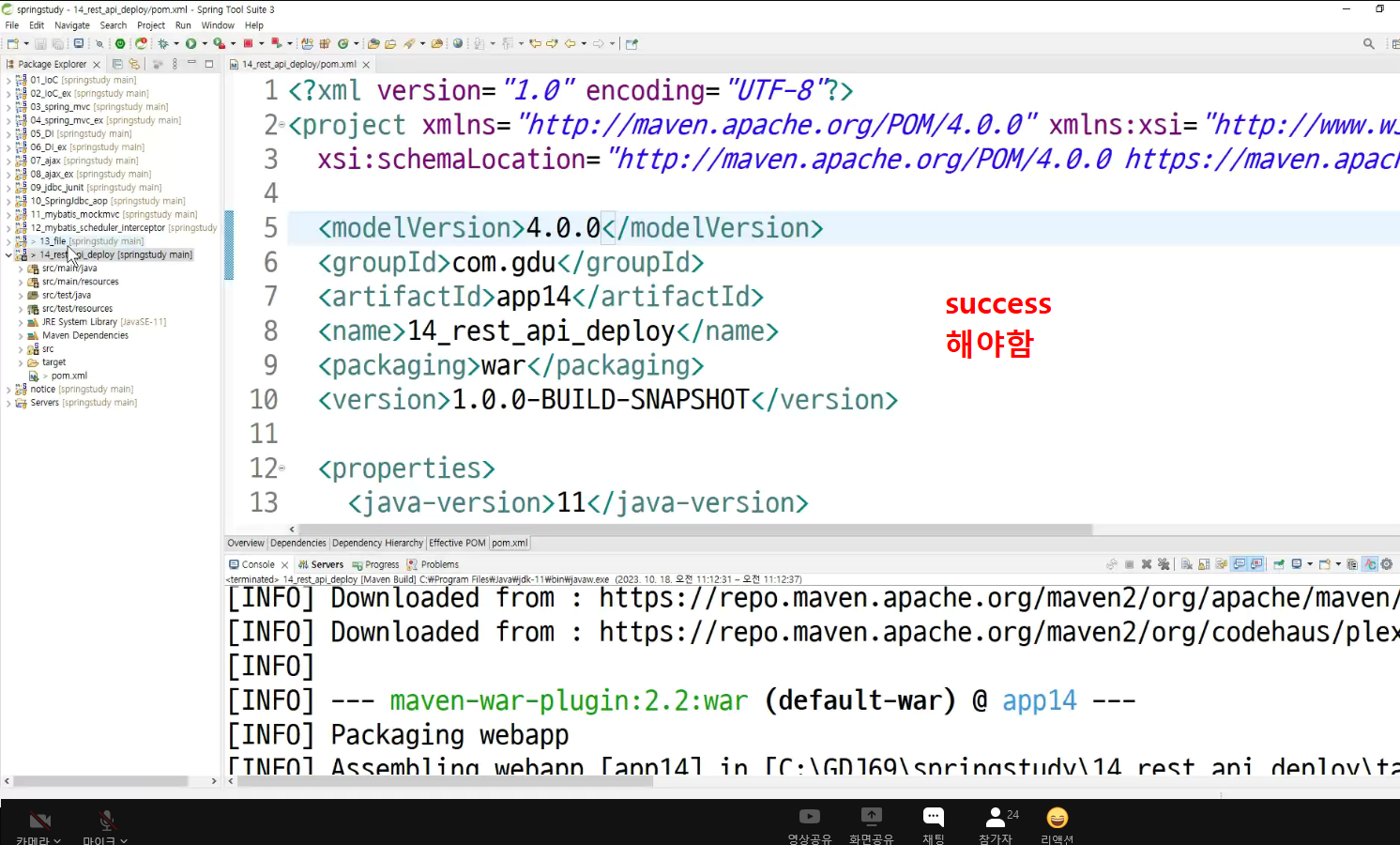Click Link with Editor icon in Package Explorer

[134, 64]
